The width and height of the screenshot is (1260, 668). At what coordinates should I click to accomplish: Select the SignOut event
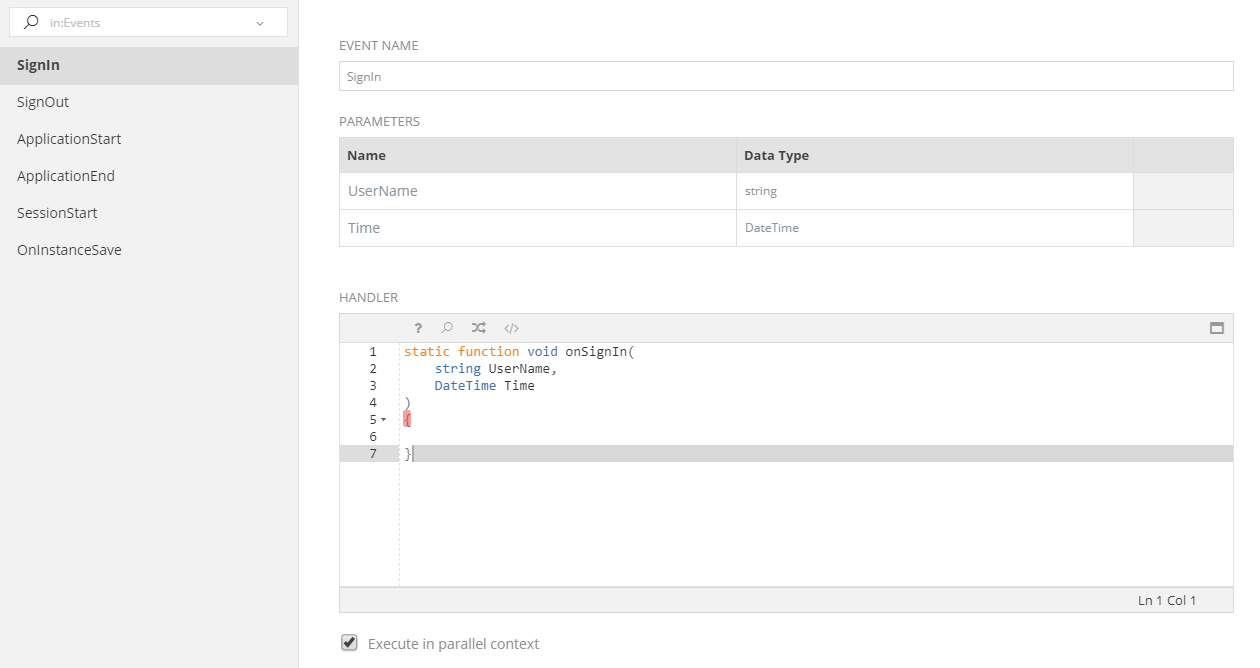click(x=43, y=102)
